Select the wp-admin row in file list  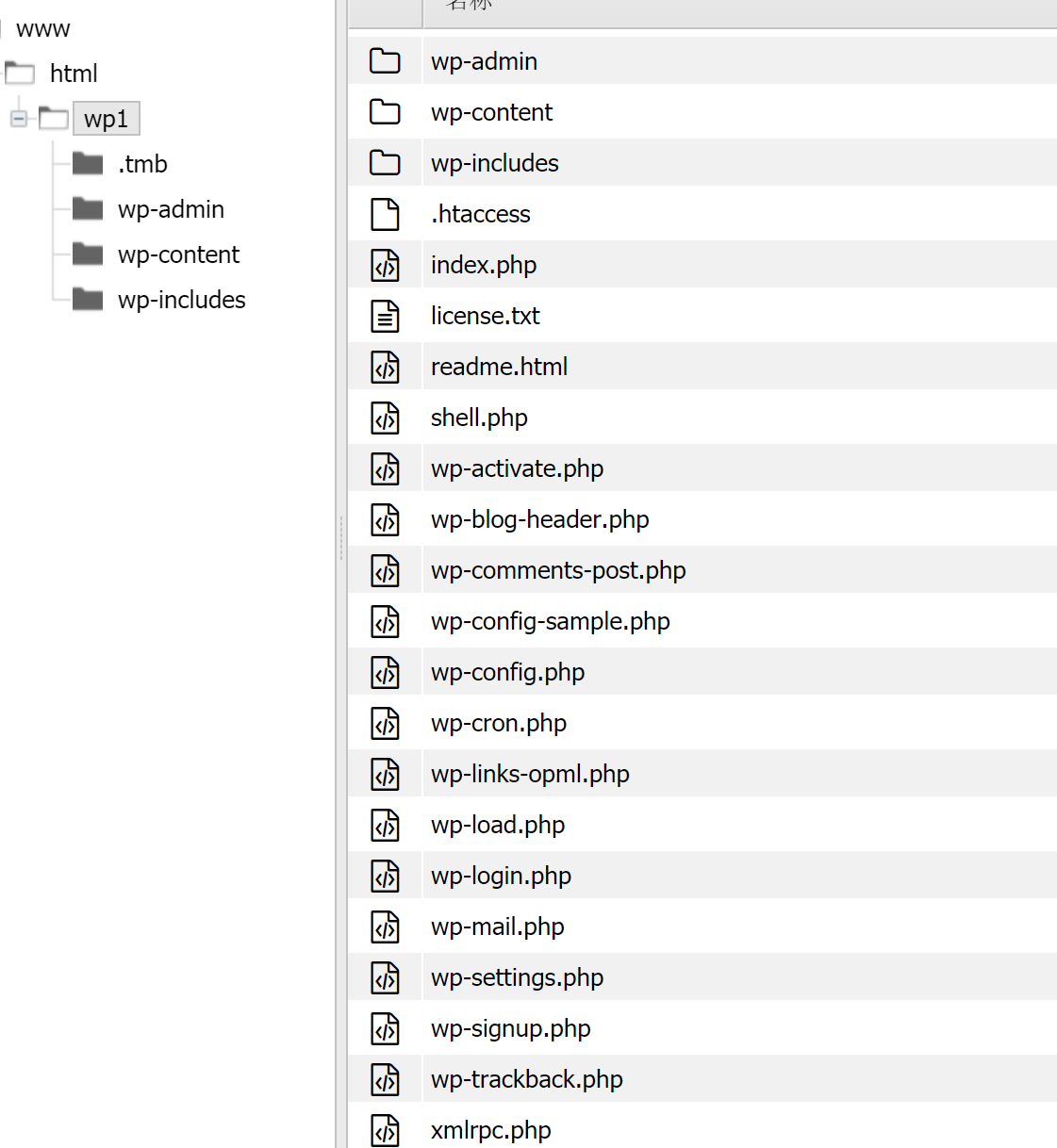pyautogui.click(x=702, y=61)
